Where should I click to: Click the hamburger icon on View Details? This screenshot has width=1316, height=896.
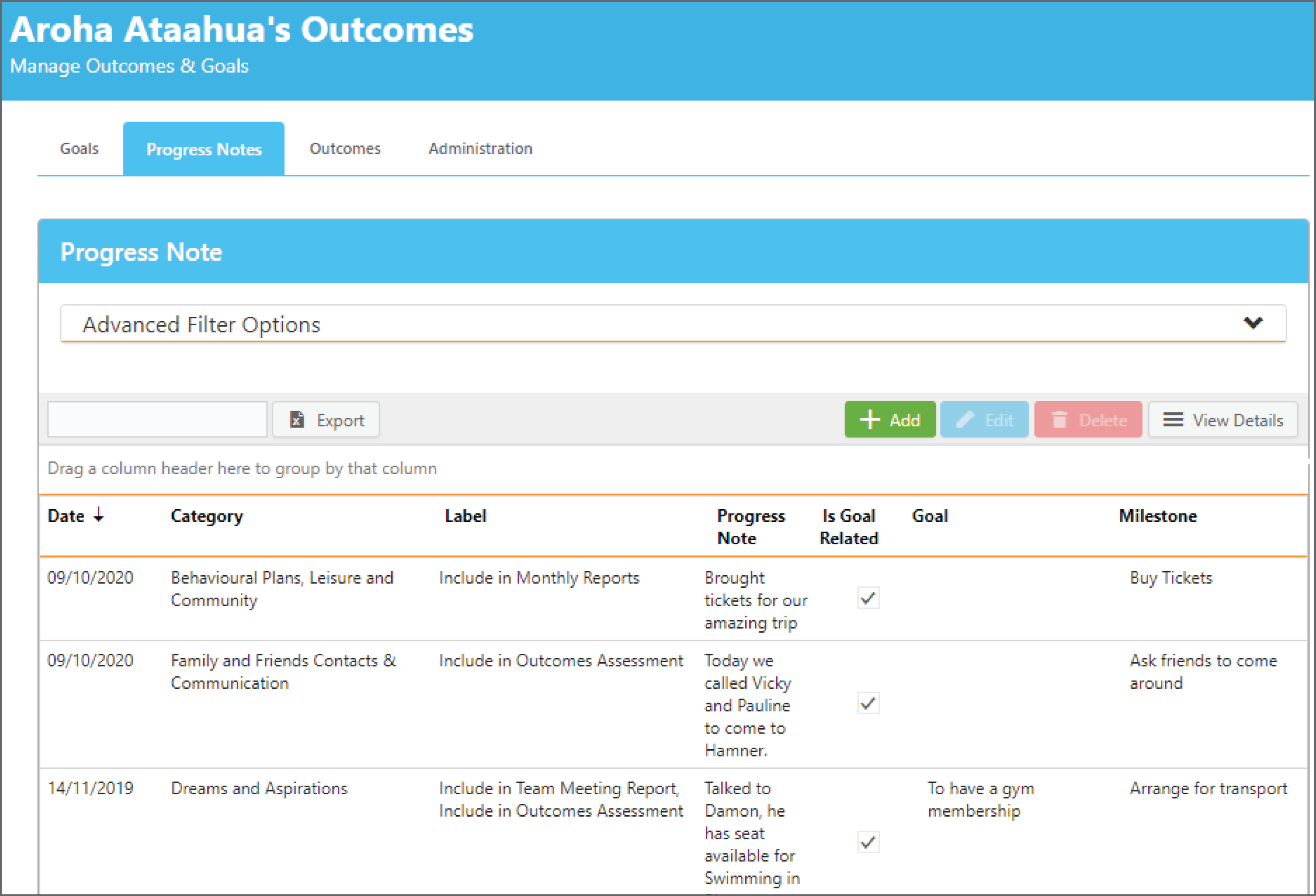click(1173, 420)
